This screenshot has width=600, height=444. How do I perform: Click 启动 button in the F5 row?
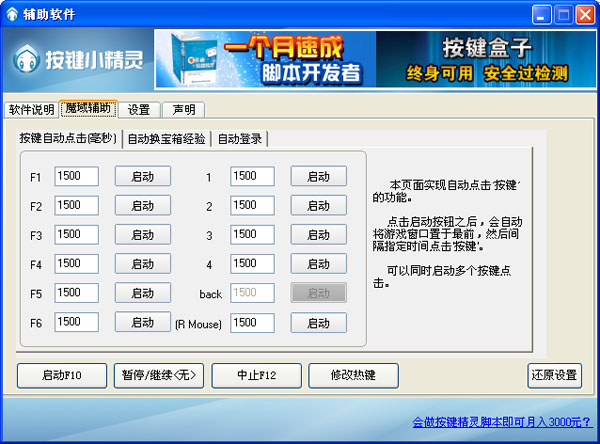tap(143, 293)
